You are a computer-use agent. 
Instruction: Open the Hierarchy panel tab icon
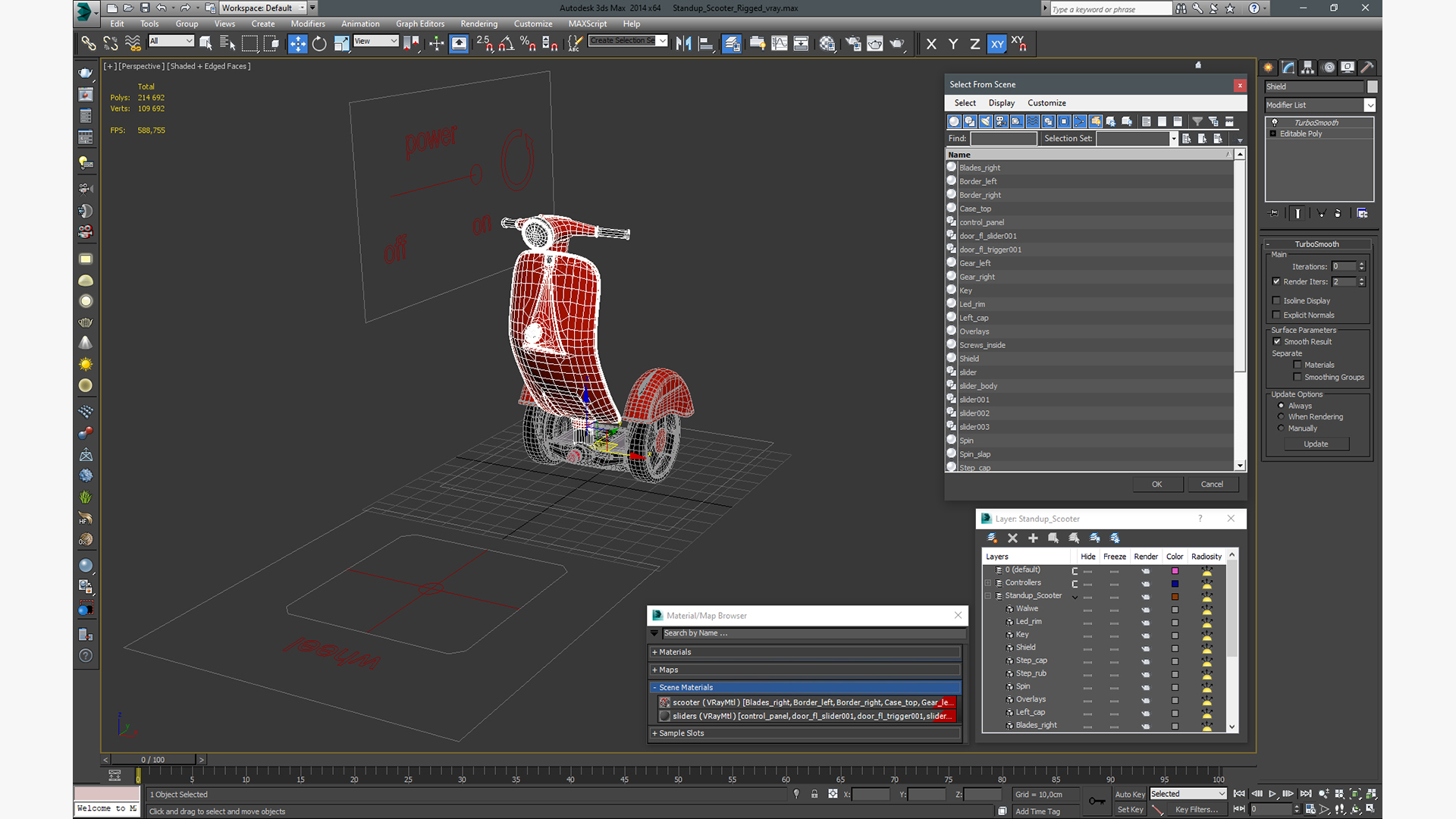coord(1307,67)
